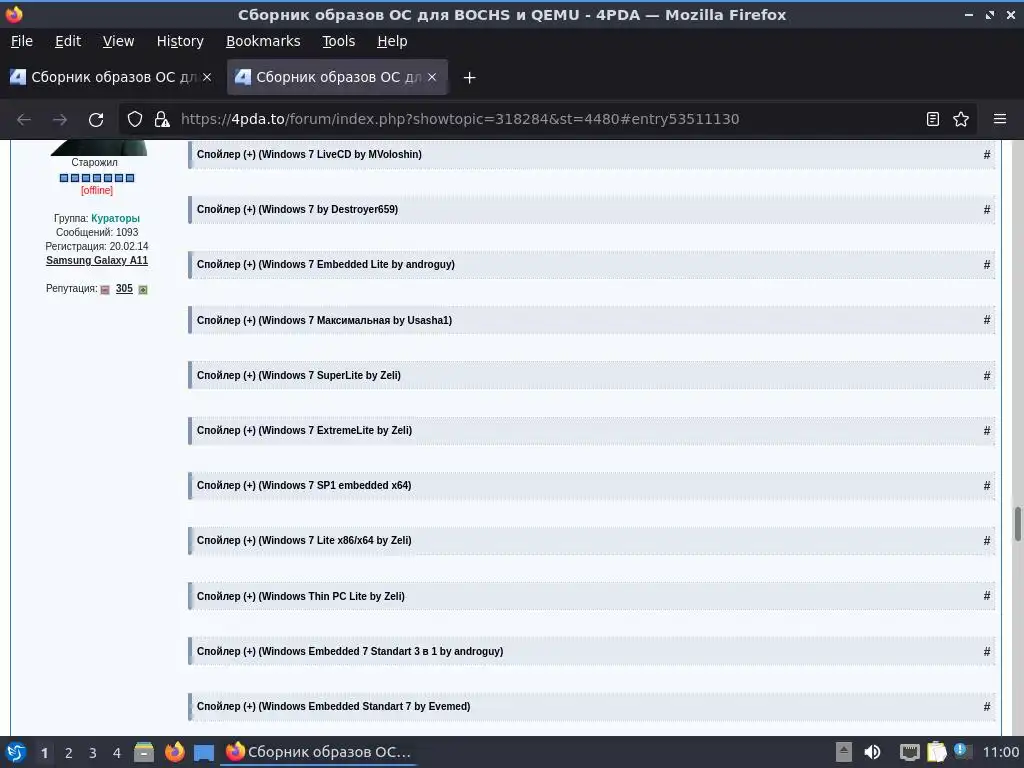Close the first Сборник образов ОС tab
The width and height of the screenshot is (1024, 768).
pos(207,77)
